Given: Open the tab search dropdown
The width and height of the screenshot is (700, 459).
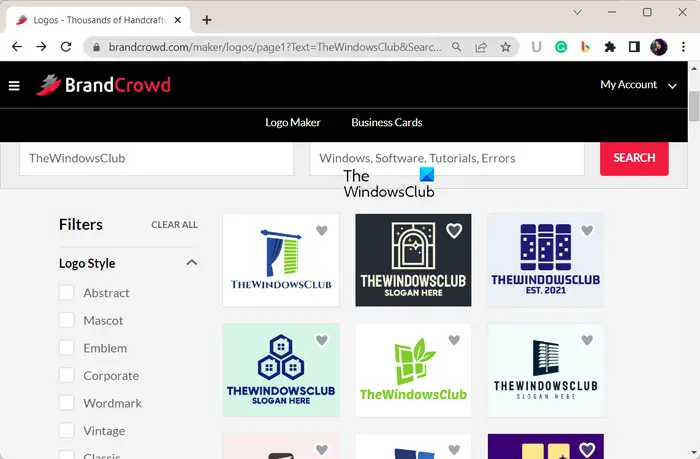Looking at the screenshot, I should tap(577, 13).
